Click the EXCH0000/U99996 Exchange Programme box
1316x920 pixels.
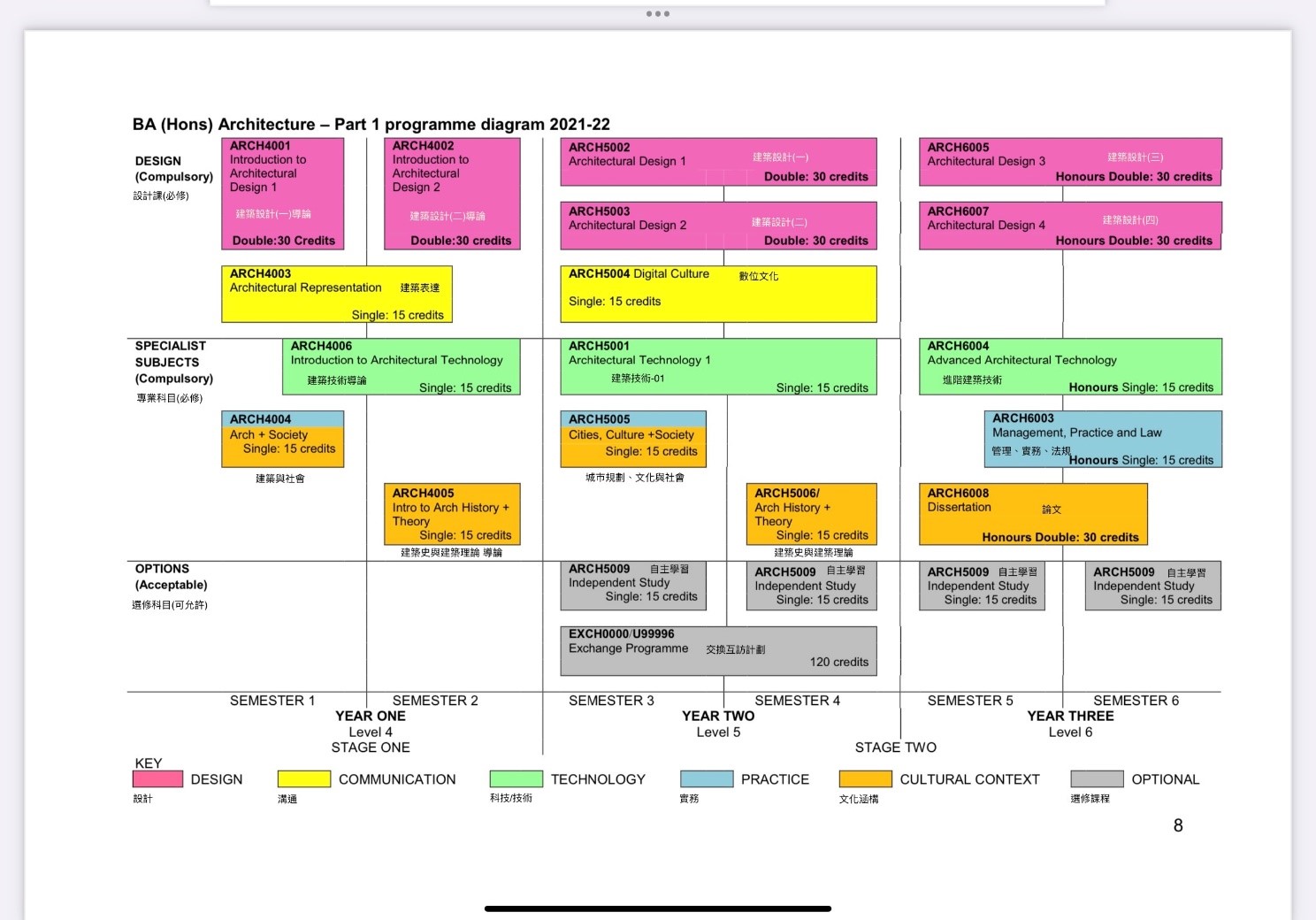718,651
